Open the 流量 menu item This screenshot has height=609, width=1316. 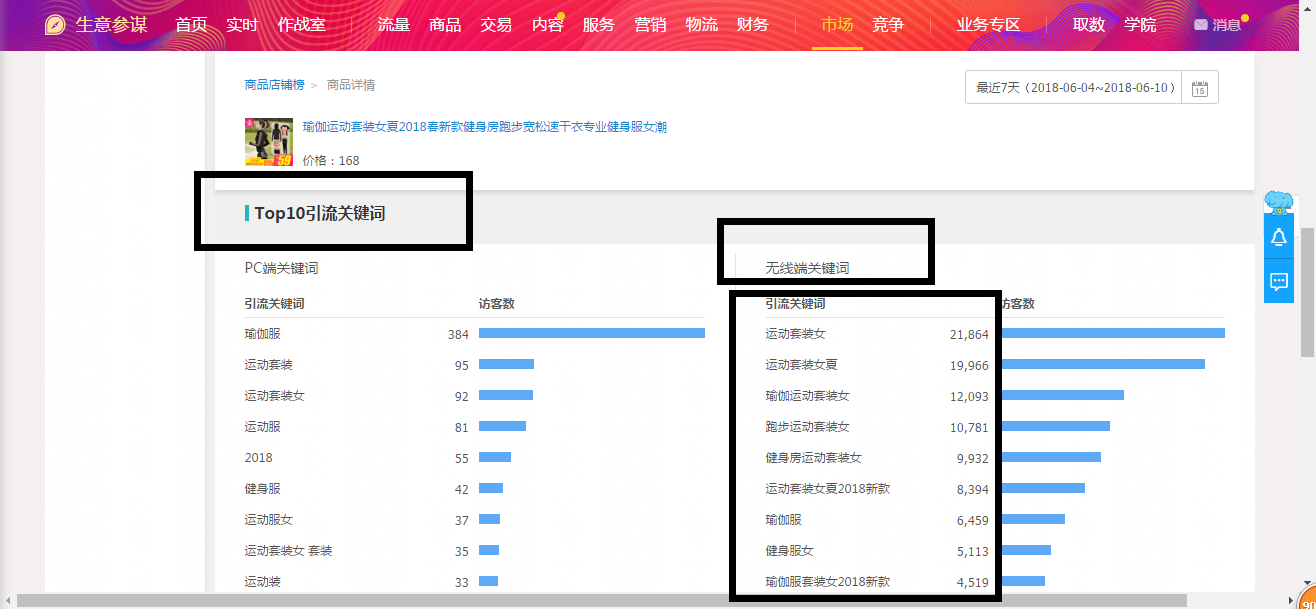click(394, 25)
